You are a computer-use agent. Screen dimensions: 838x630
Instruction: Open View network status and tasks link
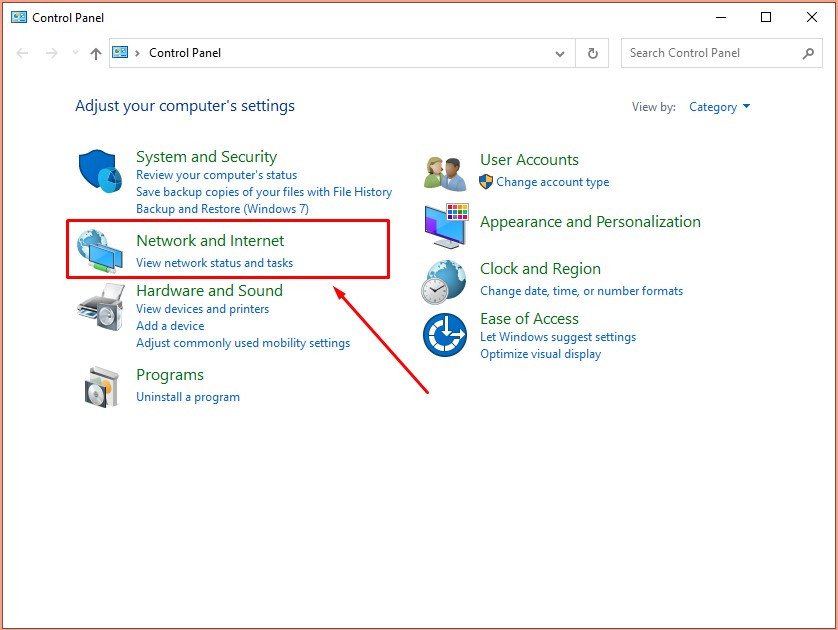214,263
